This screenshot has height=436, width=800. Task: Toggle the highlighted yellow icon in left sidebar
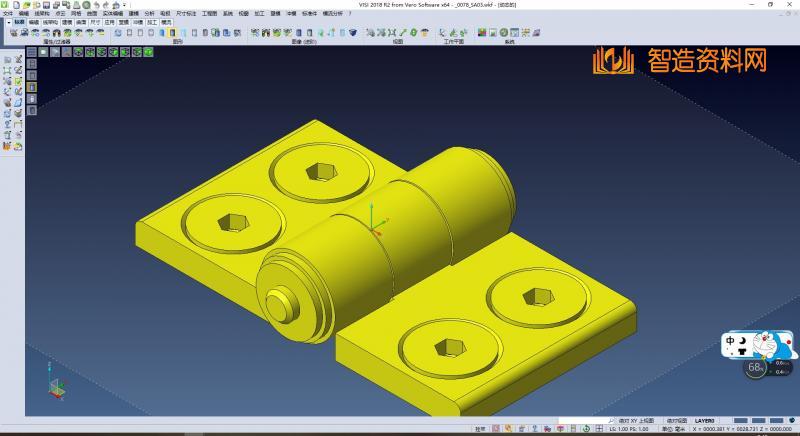pyautogui.click(x=31, y=87)
